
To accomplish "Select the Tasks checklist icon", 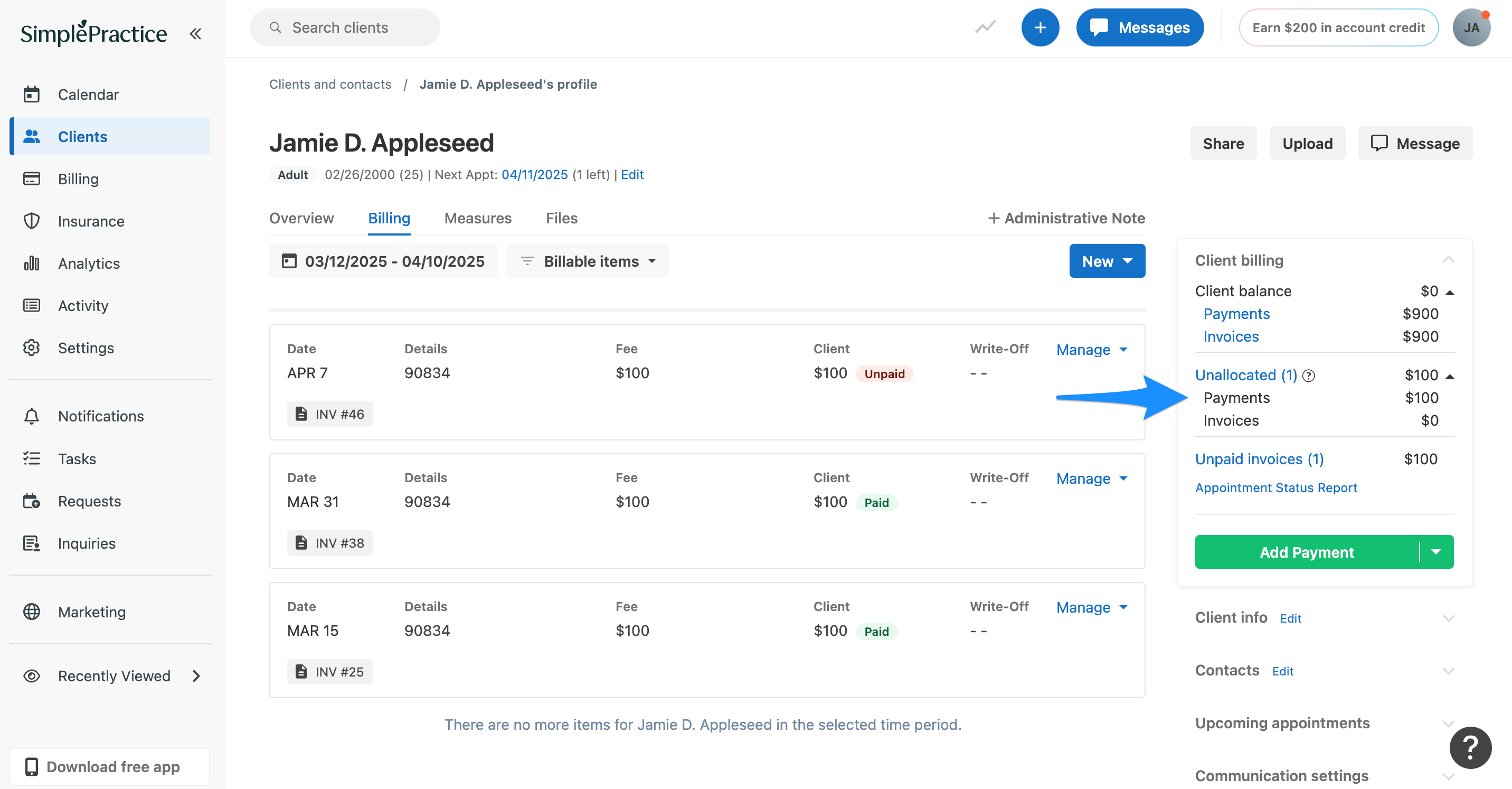I will tap(31, 458).
